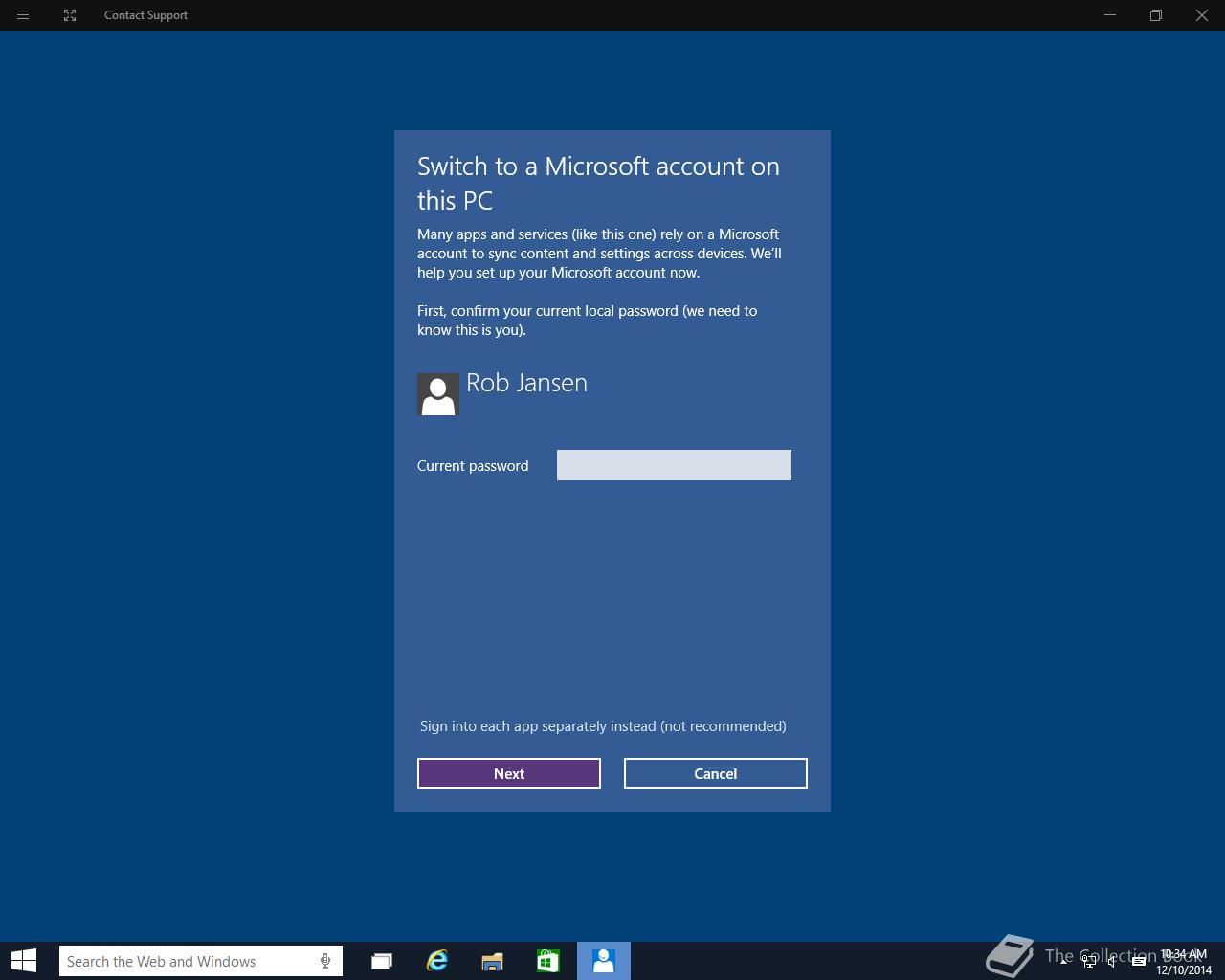Viewport: 1225px width, 980px height.
Task: Open volume control in the system tray
Action: pos(1112,962)
